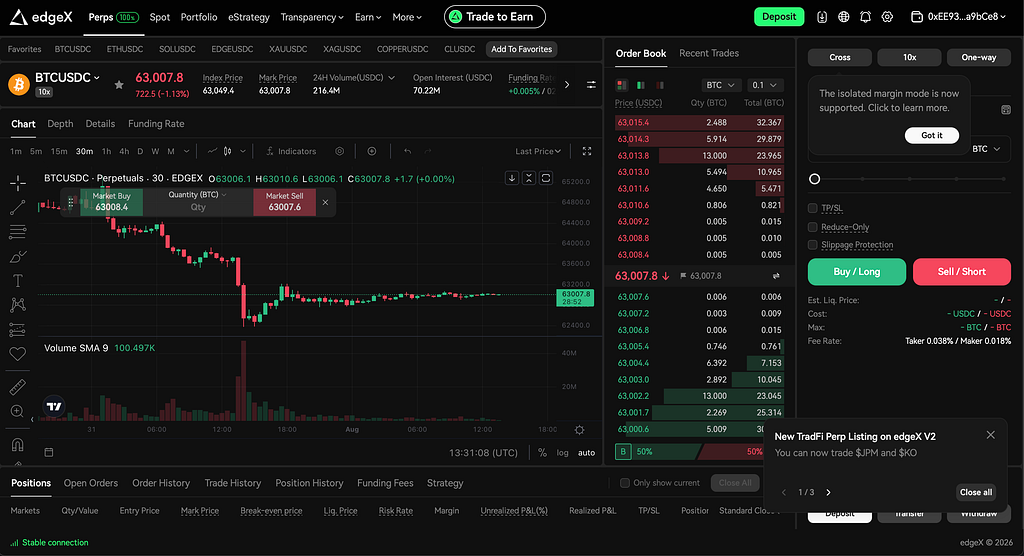The height and width of the screenshot is (556, 1024).
Task: Open the wallet address account dropdown
Action: click(x=959, y=17)
